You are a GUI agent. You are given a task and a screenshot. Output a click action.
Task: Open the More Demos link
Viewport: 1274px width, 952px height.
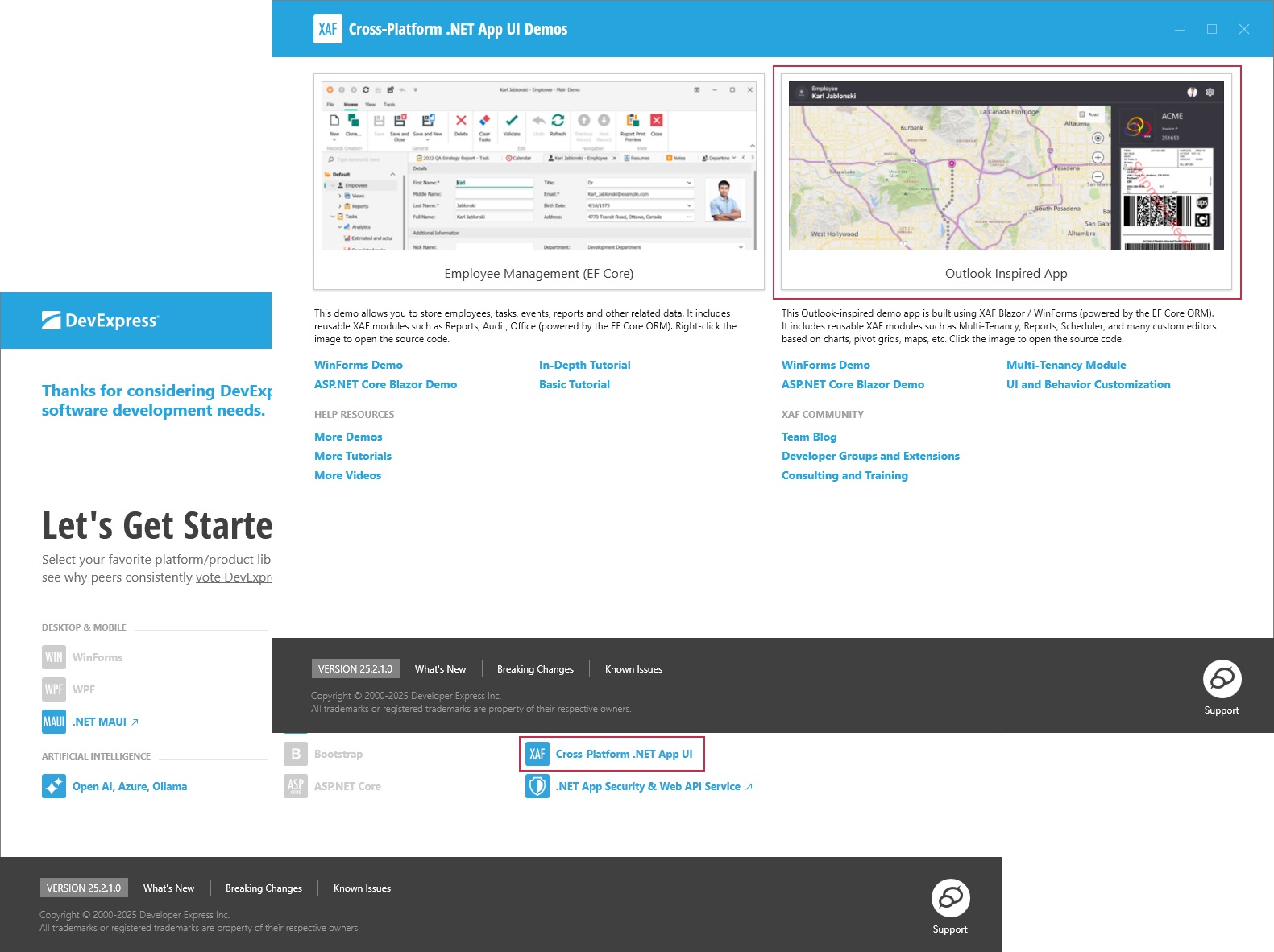(348, 437)
